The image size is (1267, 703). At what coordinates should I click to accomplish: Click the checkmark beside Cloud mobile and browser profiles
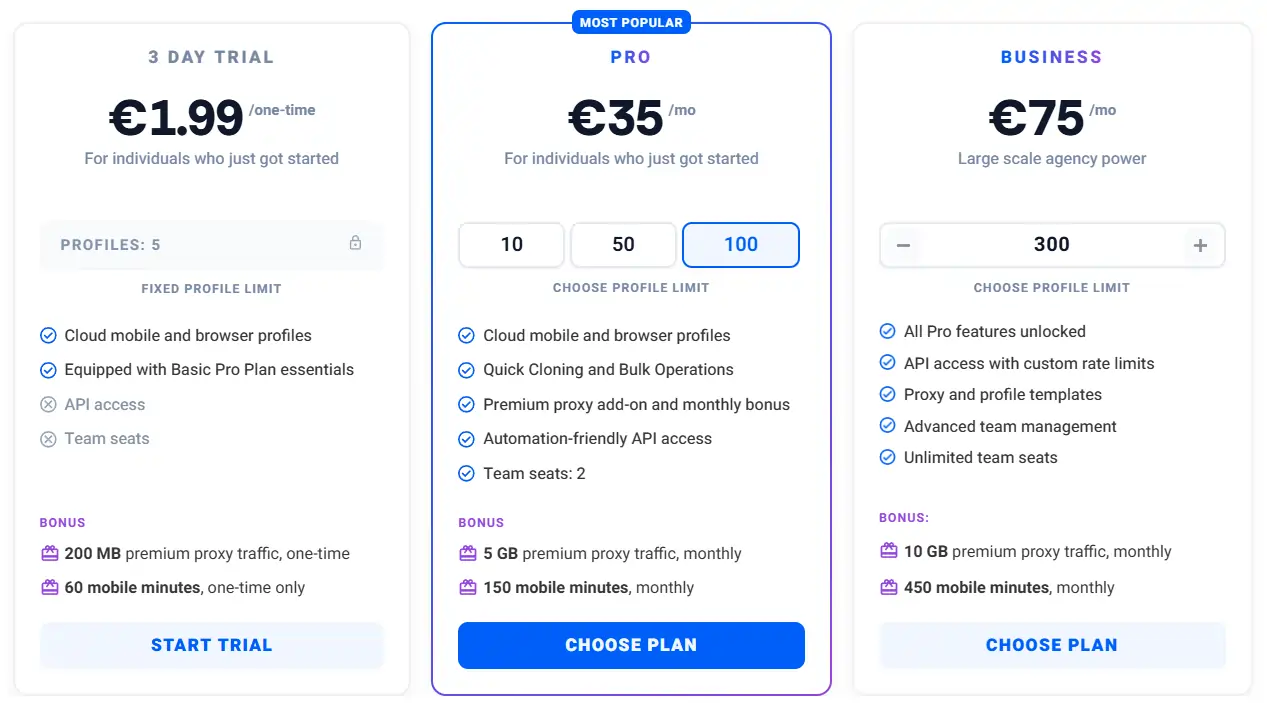tap(48, 335)
